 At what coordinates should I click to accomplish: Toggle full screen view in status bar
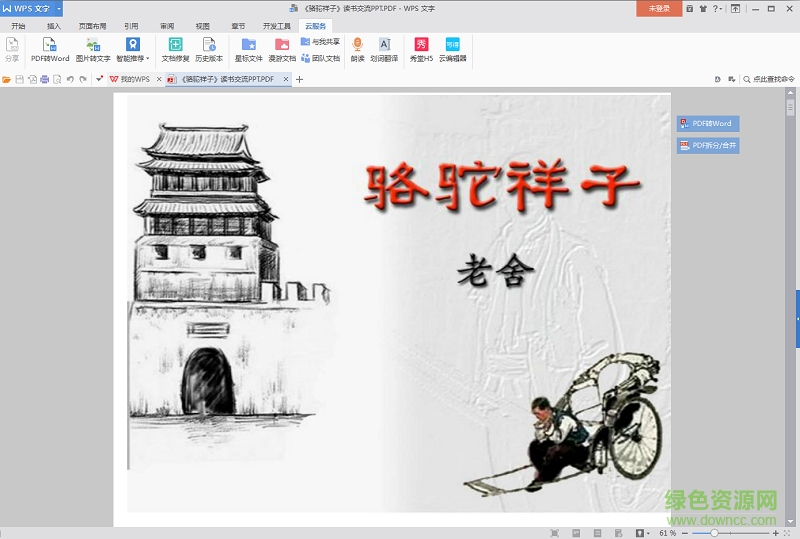[x=555, y=533]
